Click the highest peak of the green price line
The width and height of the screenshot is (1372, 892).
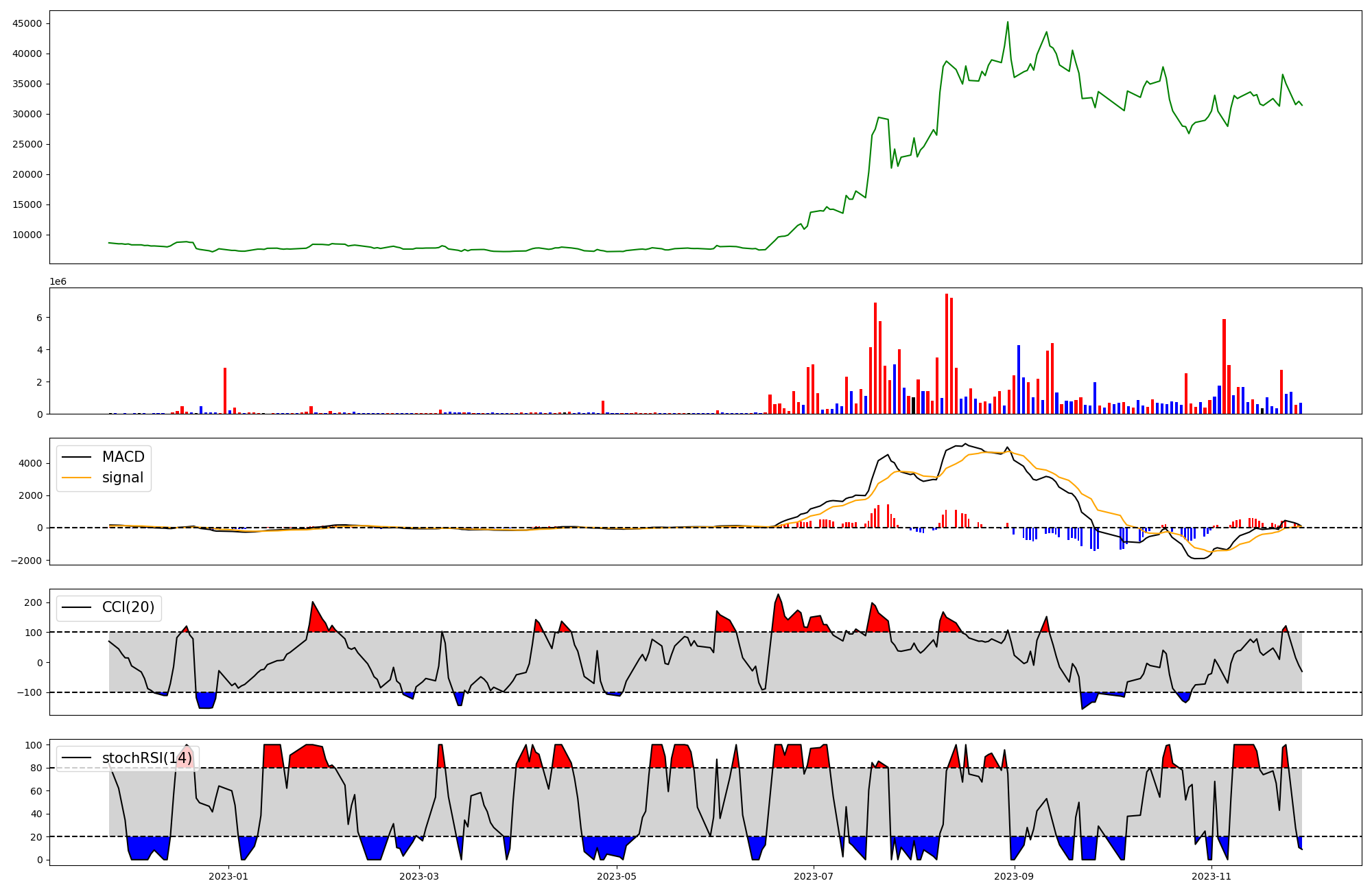(x=1008, y=23)
